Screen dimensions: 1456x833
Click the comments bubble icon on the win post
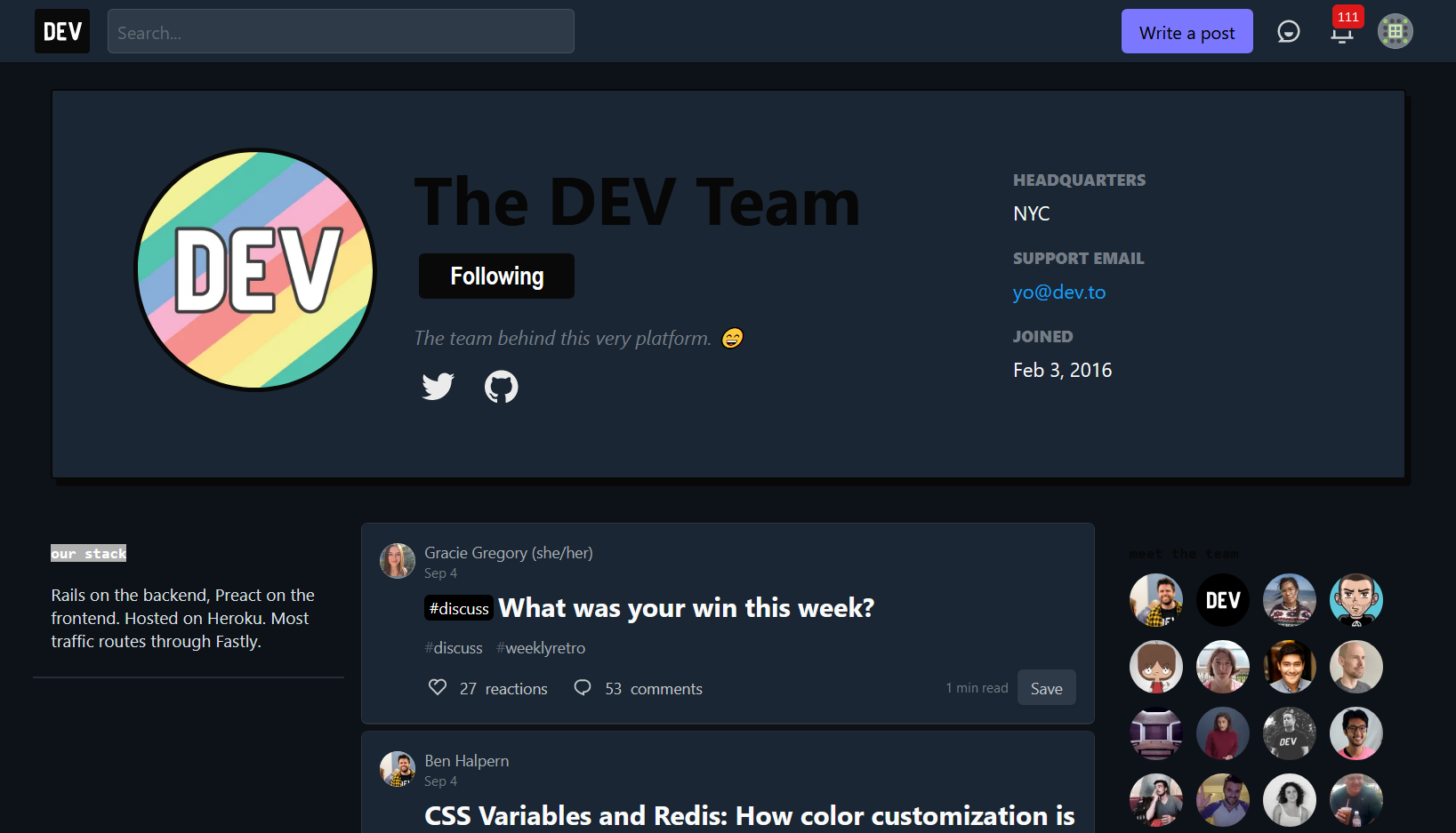point(583,687)
